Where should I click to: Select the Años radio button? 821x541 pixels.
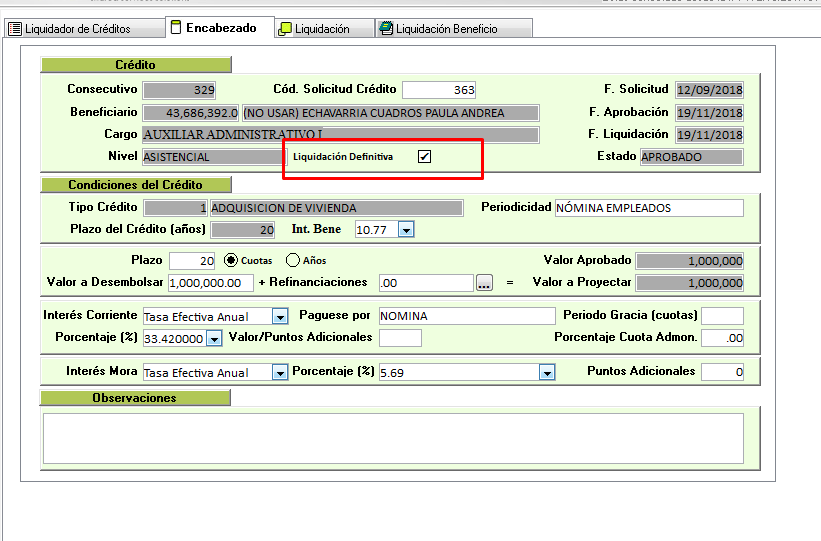coord(292,260)
